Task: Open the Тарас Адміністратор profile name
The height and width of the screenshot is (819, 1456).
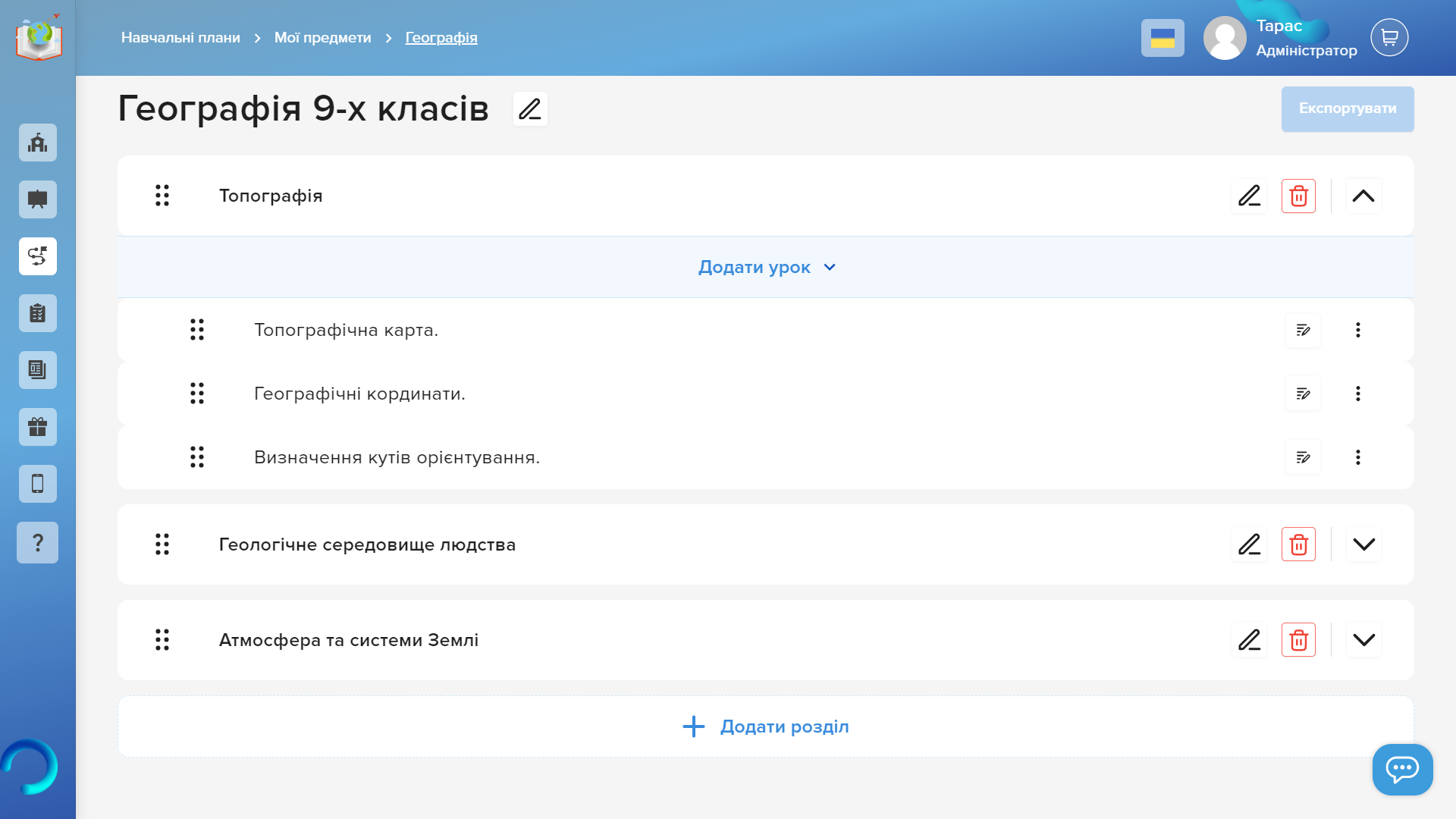Action: point(1306,38)
